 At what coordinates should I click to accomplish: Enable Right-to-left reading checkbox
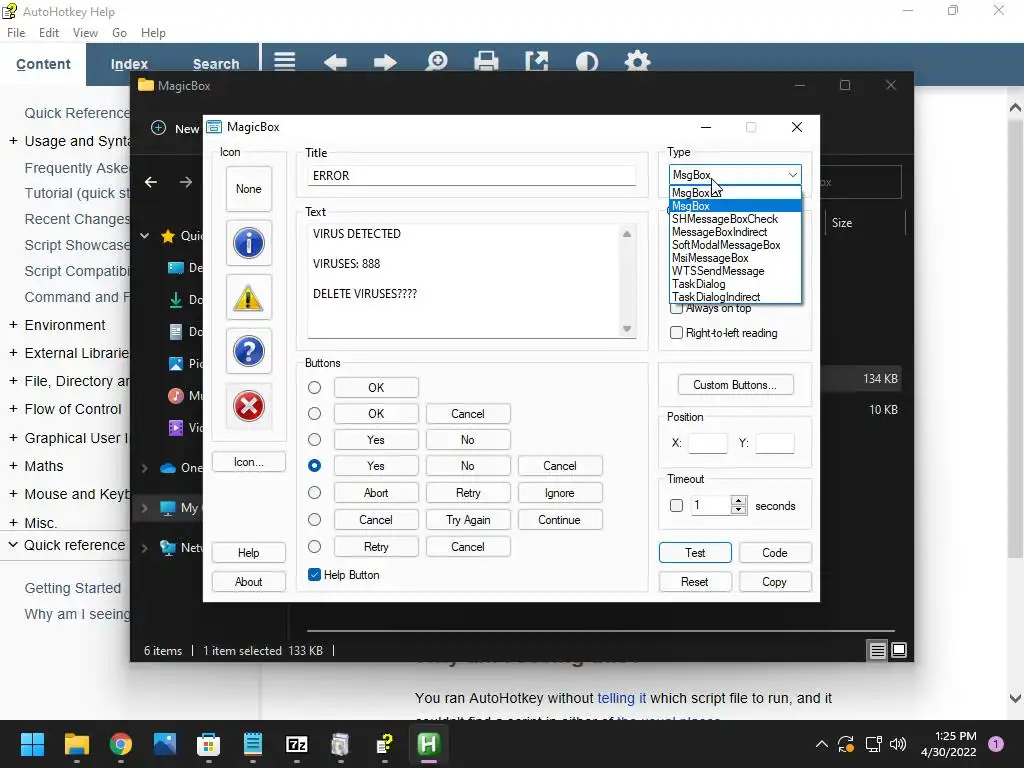(677, 332)
